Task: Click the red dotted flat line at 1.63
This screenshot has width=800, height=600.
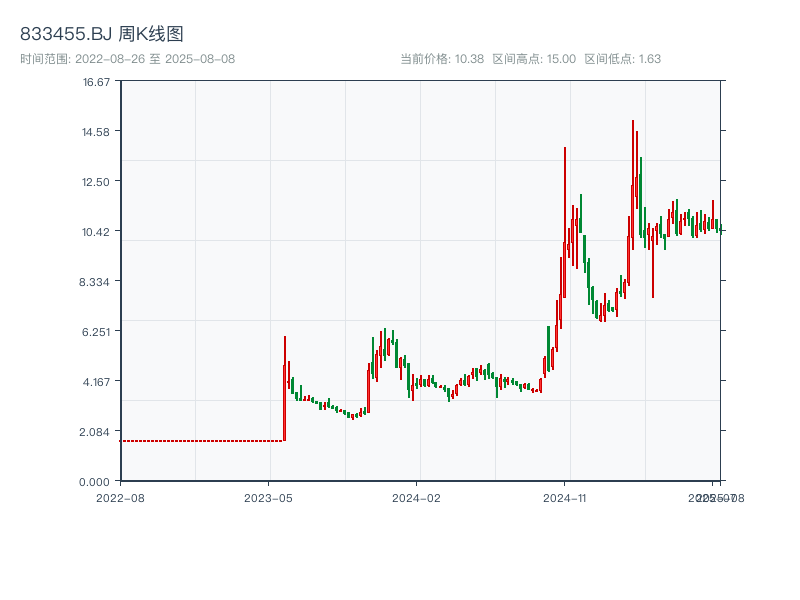Action: (x=202, y=441)
